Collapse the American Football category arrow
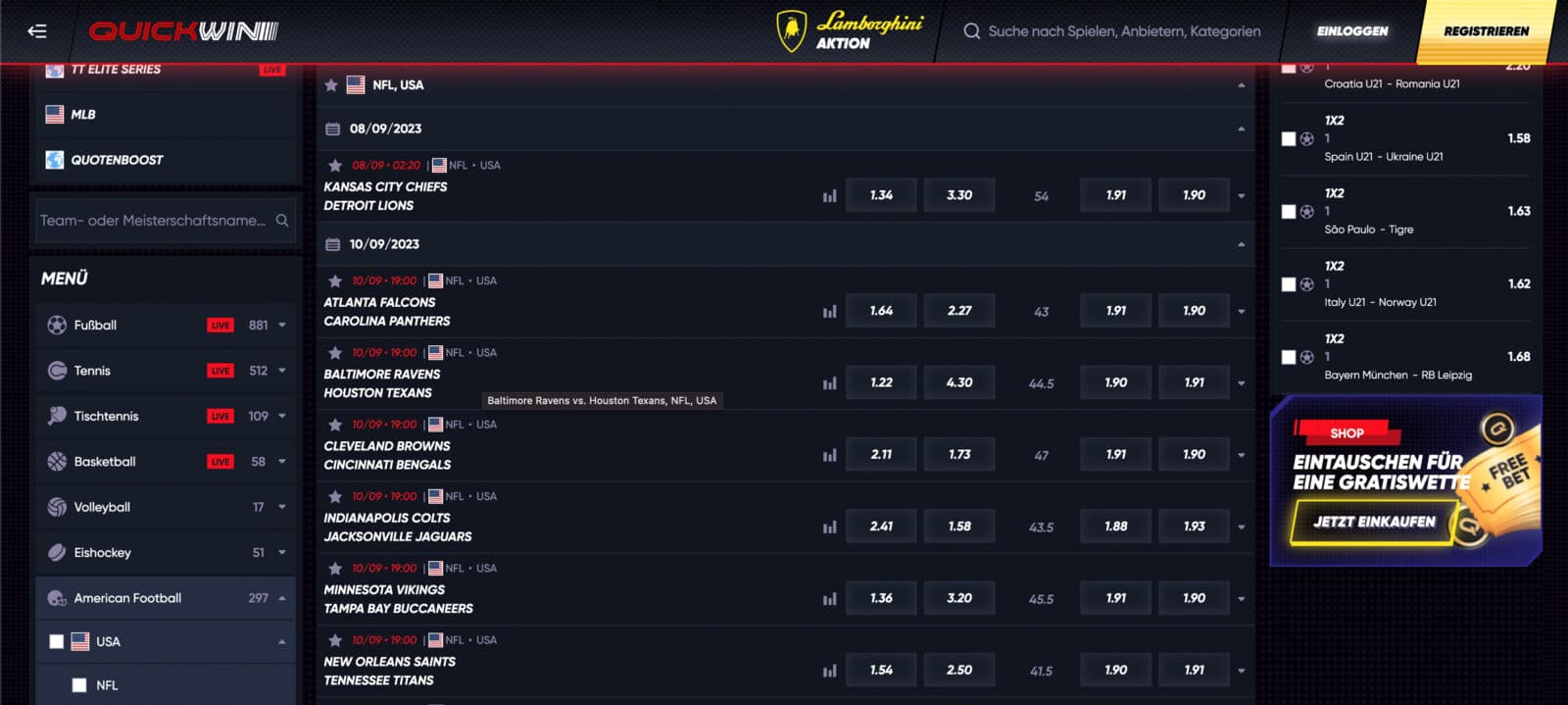Viewport: 1568px width, 705px height. (282, 598)
